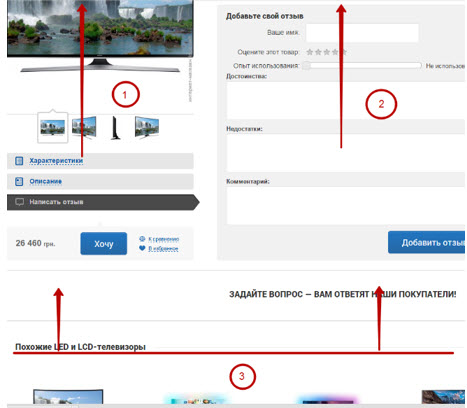Rate the product with the second star
This screenshot has height=408, width=467.
tap(318, 52)
